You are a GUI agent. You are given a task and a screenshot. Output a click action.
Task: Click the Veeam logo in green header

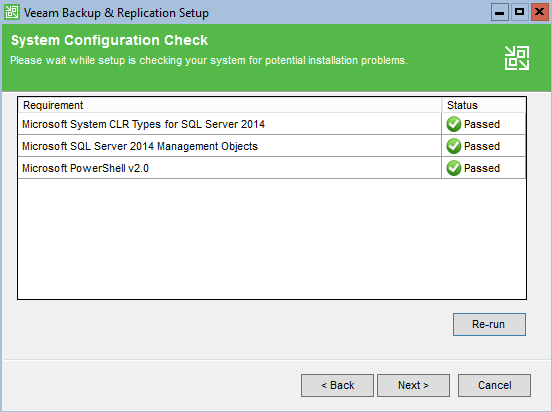pyautogui.click(x=516, y=58)
